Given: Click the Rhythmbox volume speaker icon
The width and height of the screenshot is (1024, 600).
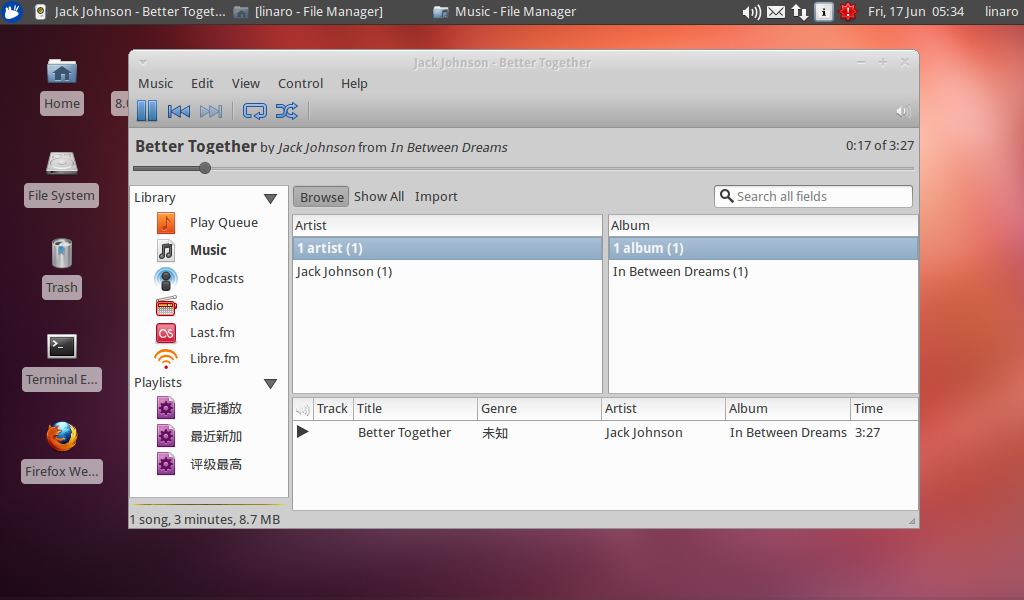Looking at the screenshot, I should tap(903, 111).
